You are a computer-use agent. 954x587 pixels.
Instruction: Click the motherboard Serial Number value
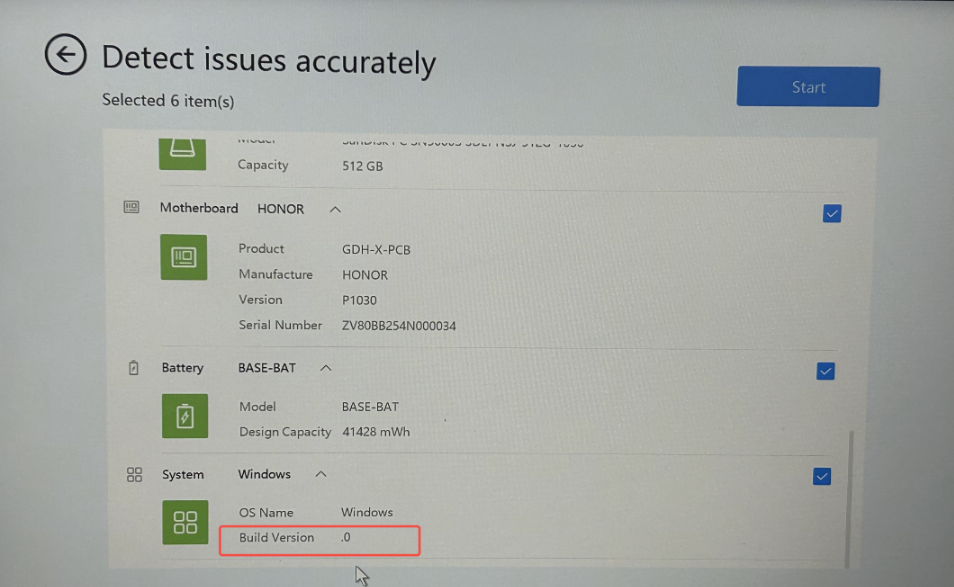(399, 326)
